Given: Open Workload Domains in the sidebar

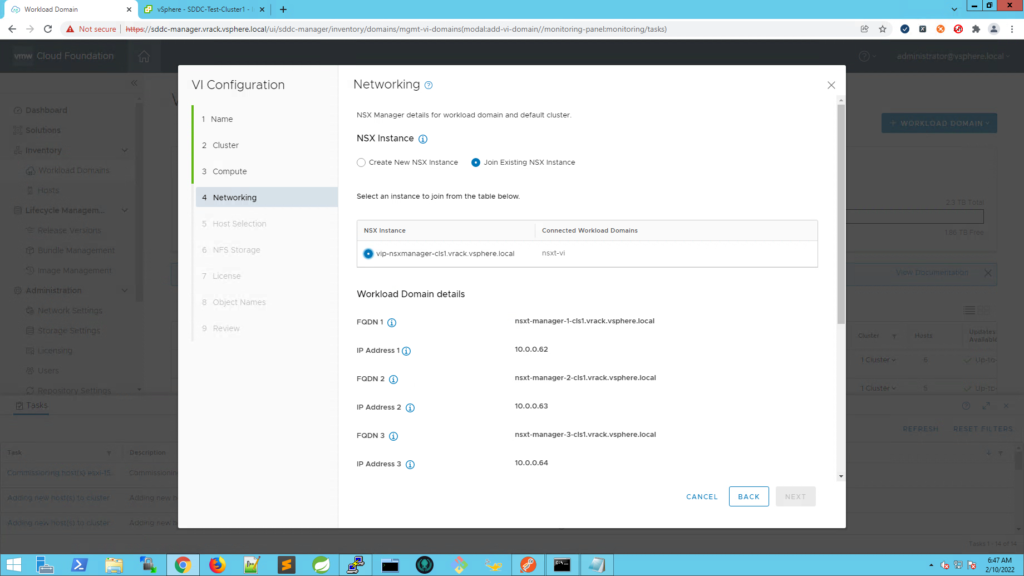Looking at the screenshot, I should tap(73, 170).
